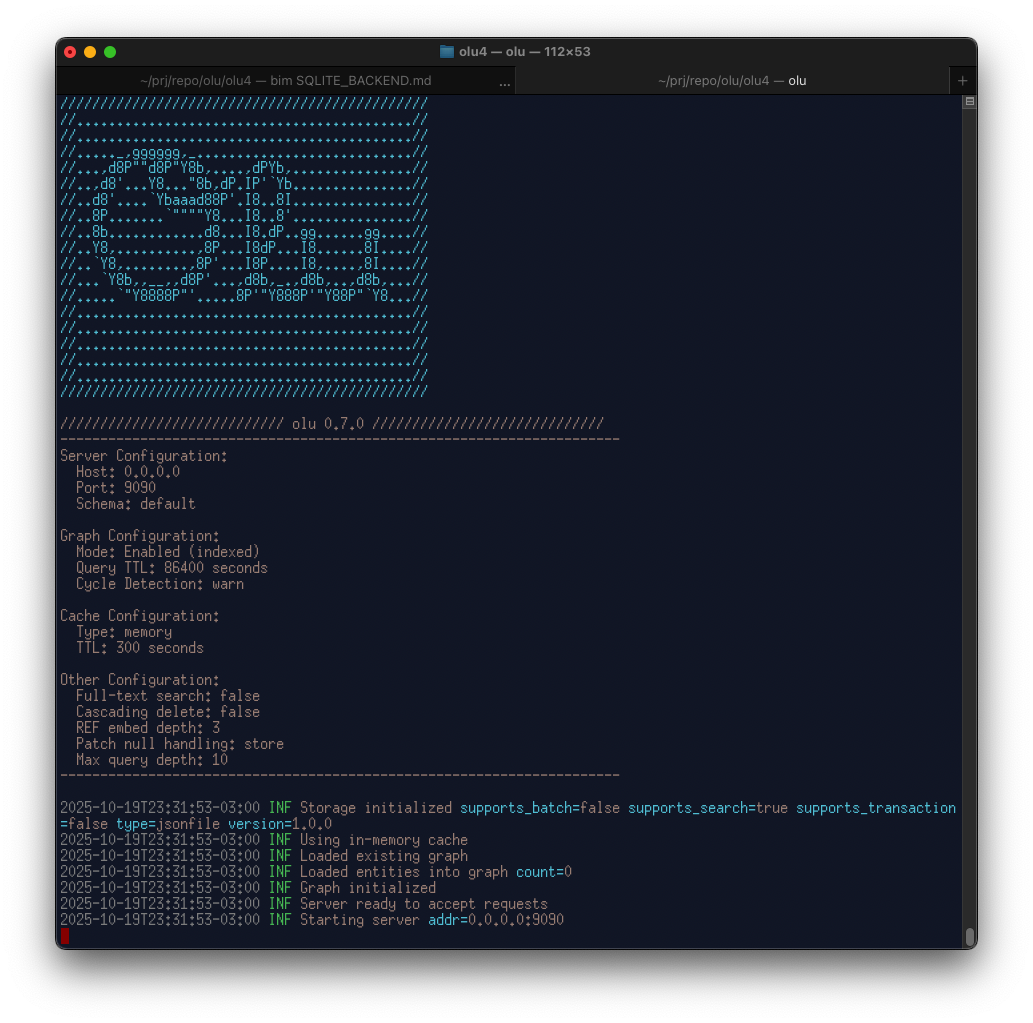Click the 'Cascading delete: false' line
Image resolution: width=1033 pixels, height=1023 pixels.
(168, 711)
